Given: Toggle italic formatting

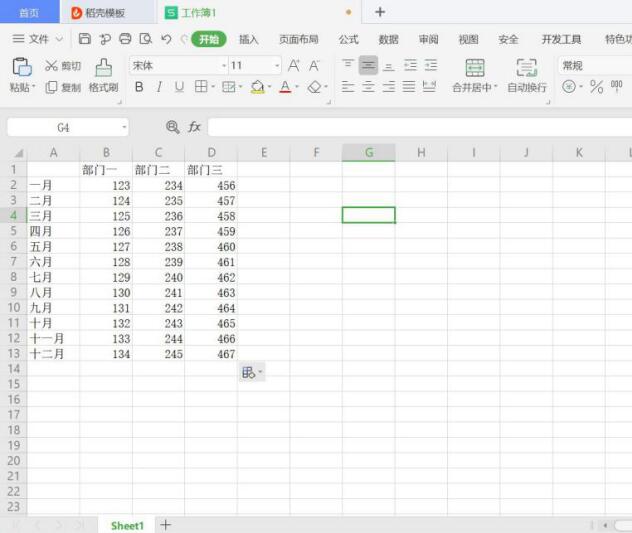Looking at the screenshot, I should pos(158,87).
